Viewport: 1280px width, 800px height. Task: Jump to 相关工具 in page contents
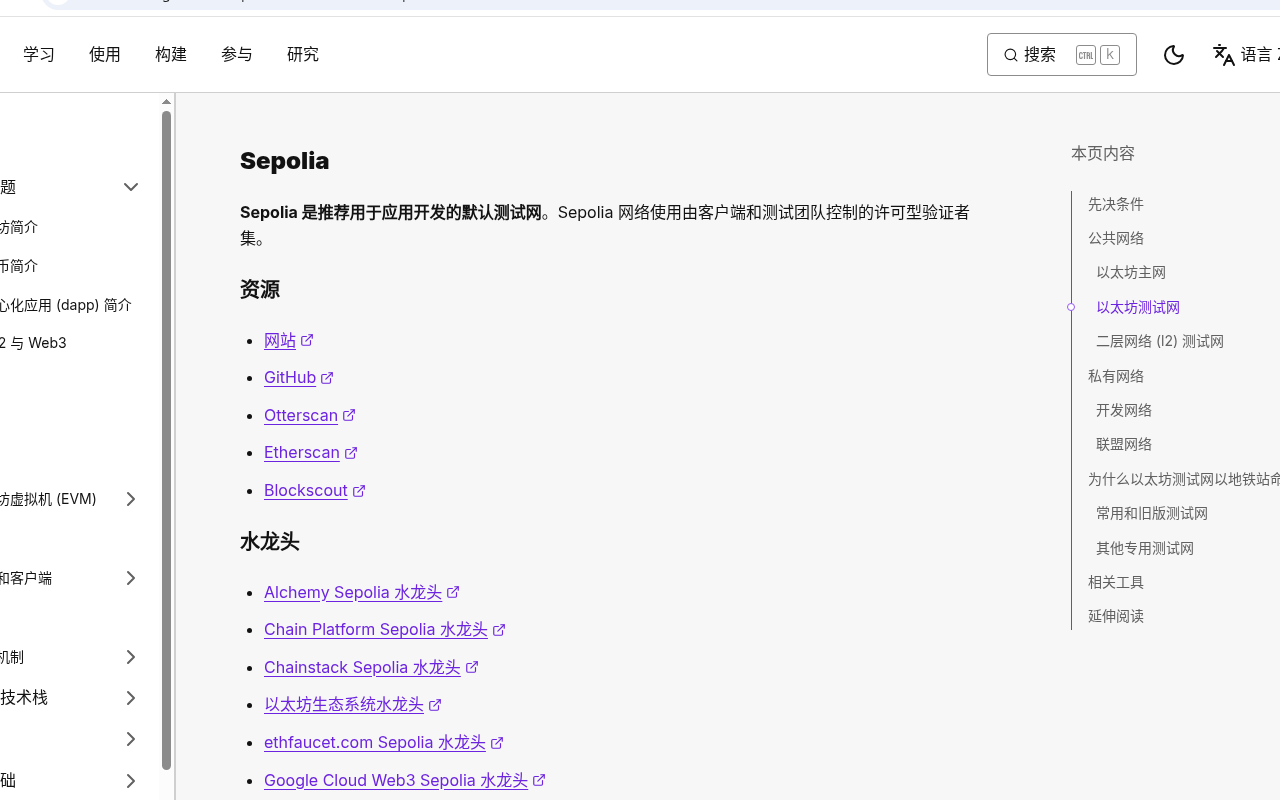[1116, 582]
